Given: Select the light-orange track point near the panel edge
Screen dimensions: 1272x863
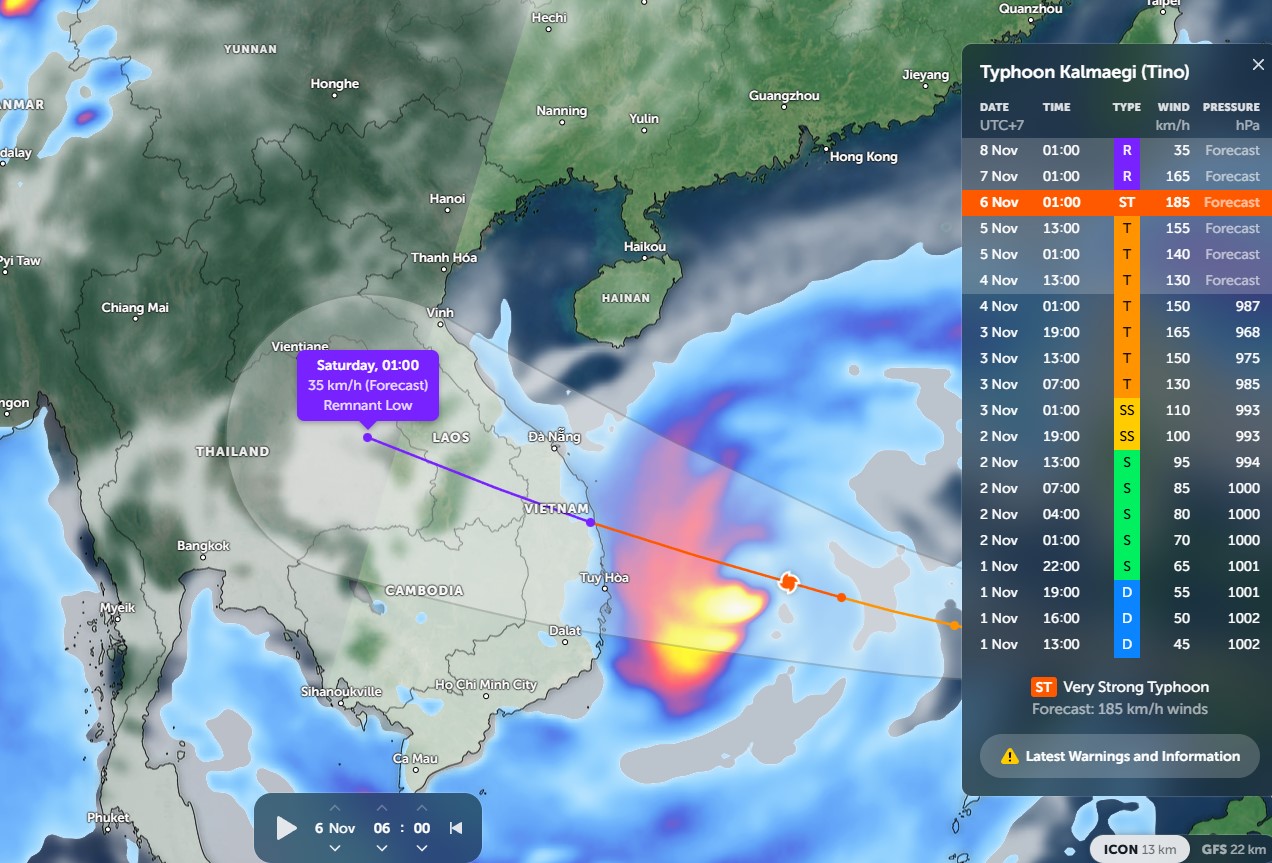Looking at the screenshot, I should (x=954, y=625).
